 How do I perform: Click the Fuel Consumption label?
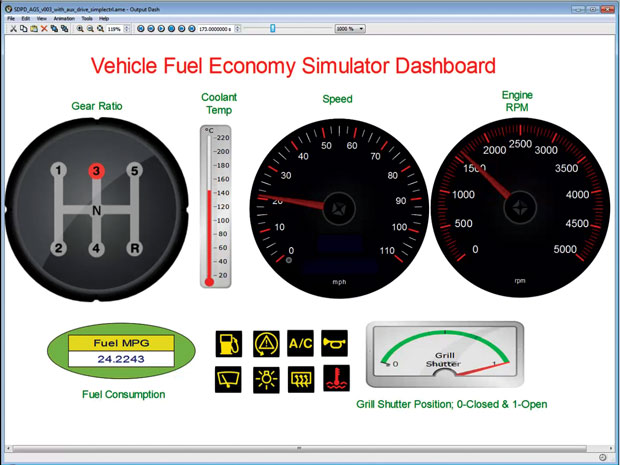coord(124,394)
